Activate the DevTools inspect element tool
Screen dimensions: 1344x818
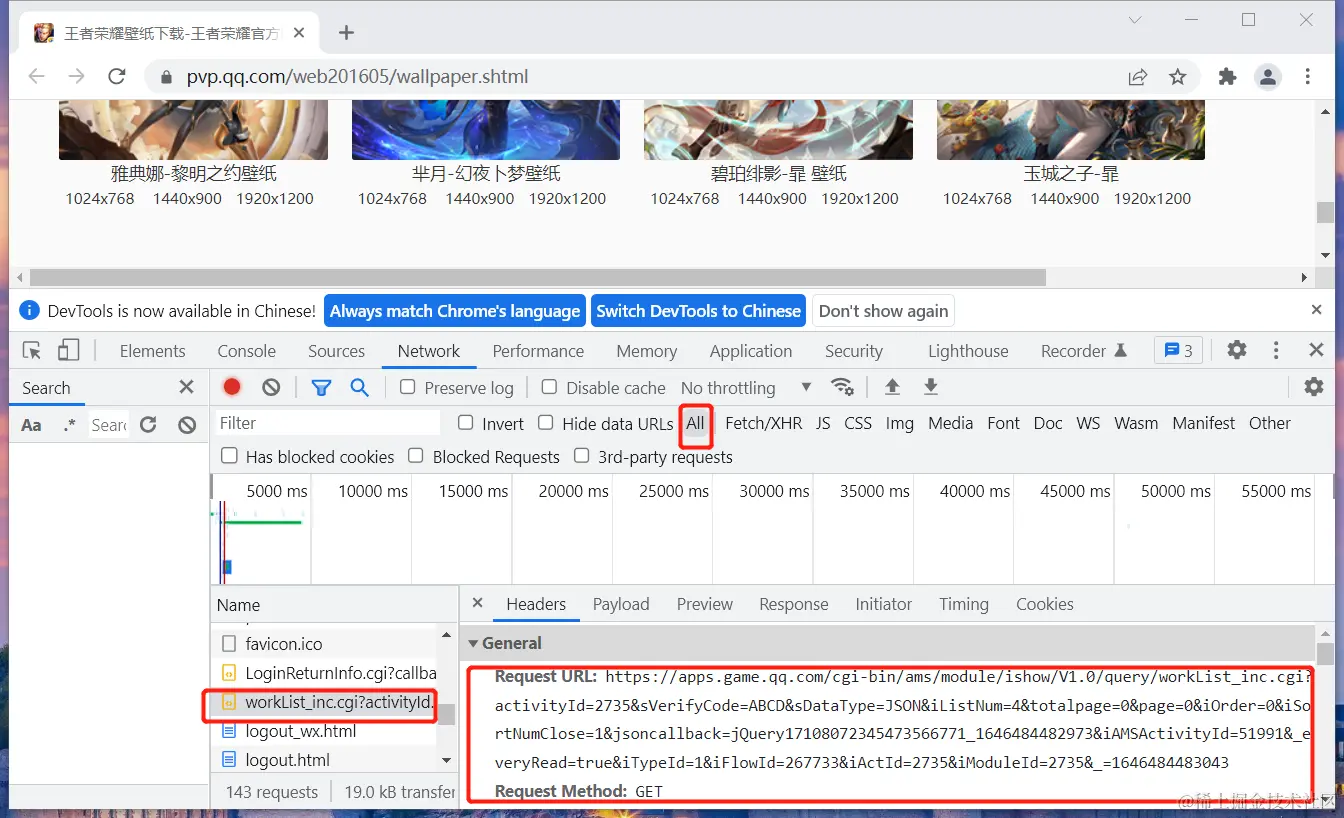[x=32, y=350]
